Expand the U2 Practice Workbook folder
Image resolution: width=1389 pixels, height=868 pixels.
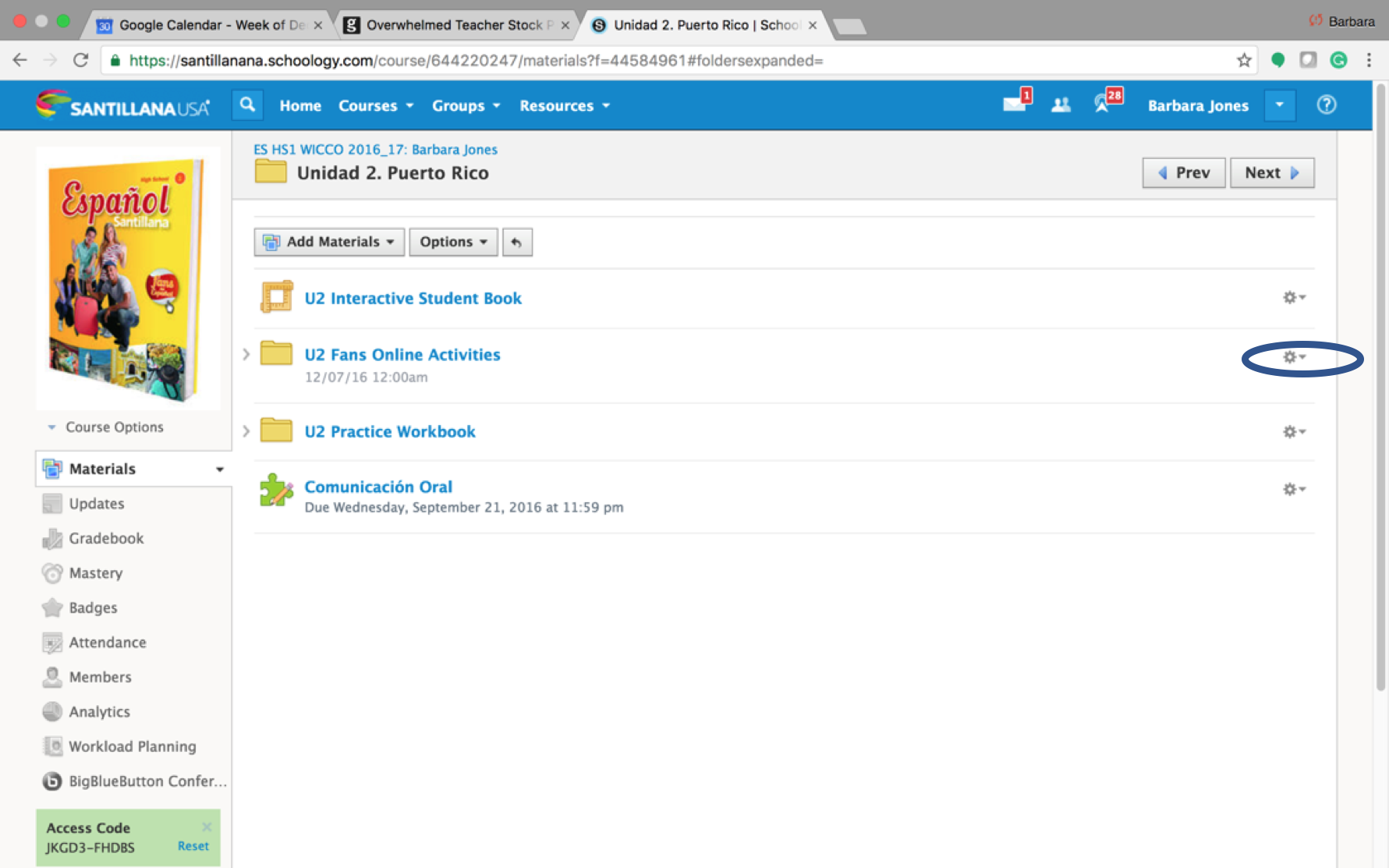246,431
